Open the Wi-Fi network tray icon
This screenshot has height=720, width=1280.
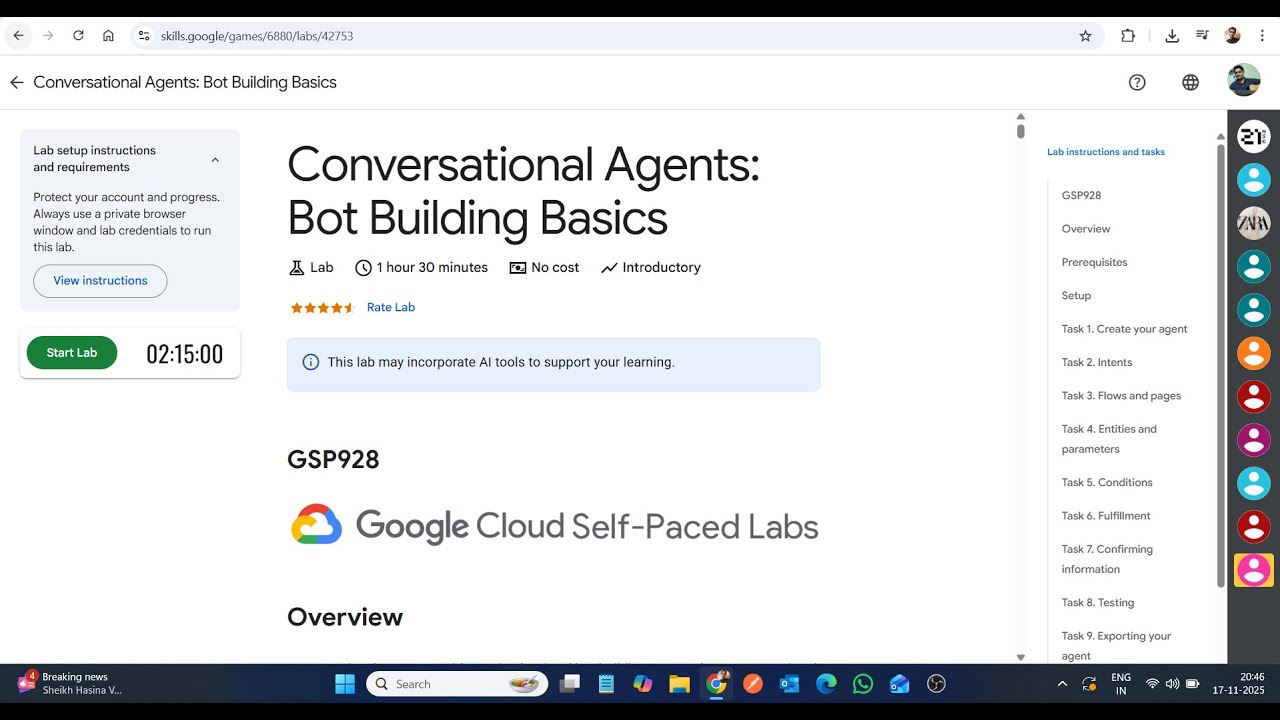point(1152,684)
